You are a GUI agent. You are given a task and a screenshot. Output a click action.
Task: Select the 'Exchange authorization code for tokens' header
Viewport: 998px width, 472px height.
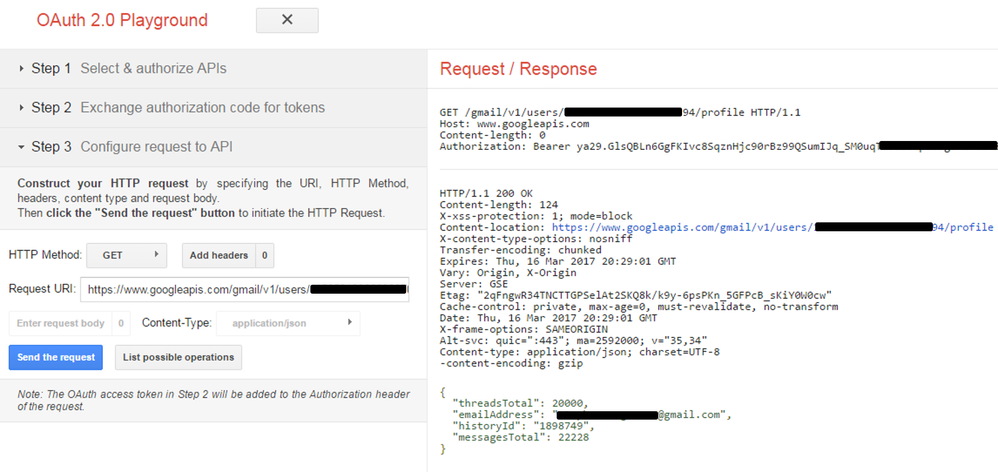point(202,108)
